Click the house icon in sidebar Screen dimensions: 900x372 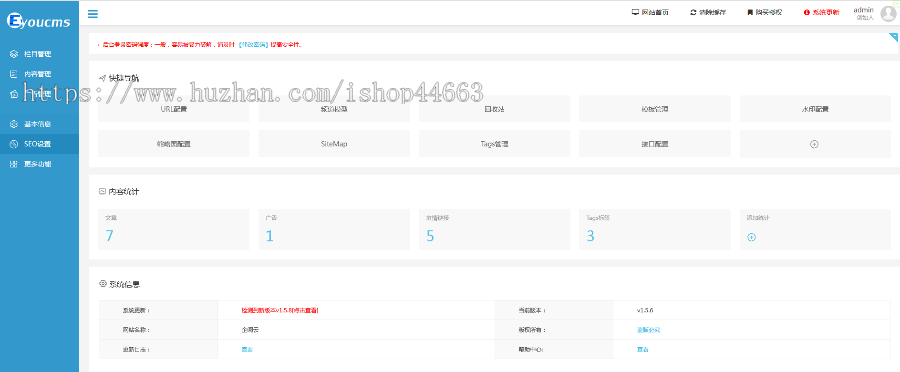tap(14, 94)
